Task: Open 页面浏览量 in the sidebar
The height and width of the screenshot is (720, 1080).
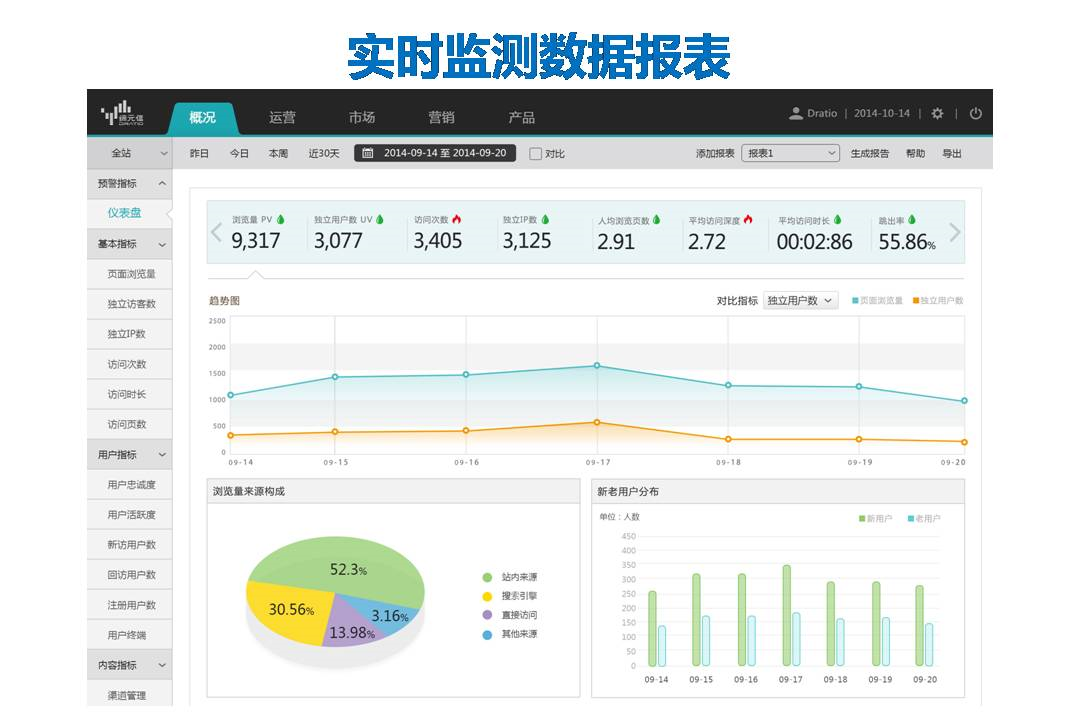Action: pos(129,274)
